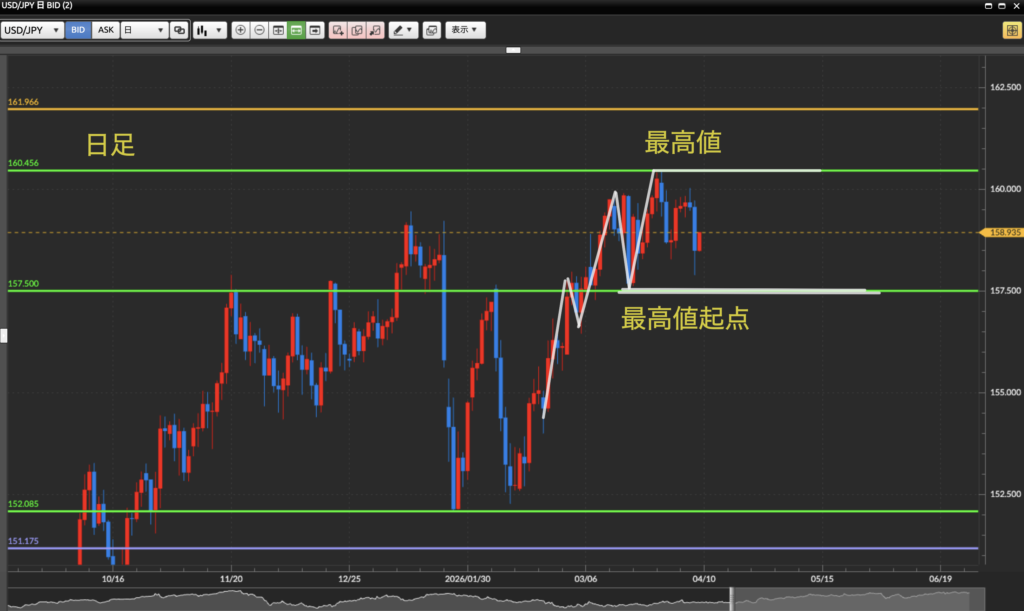Switch price display to BID
The width and height of the screenshot is (1024, 611).
tap(78, 30)
